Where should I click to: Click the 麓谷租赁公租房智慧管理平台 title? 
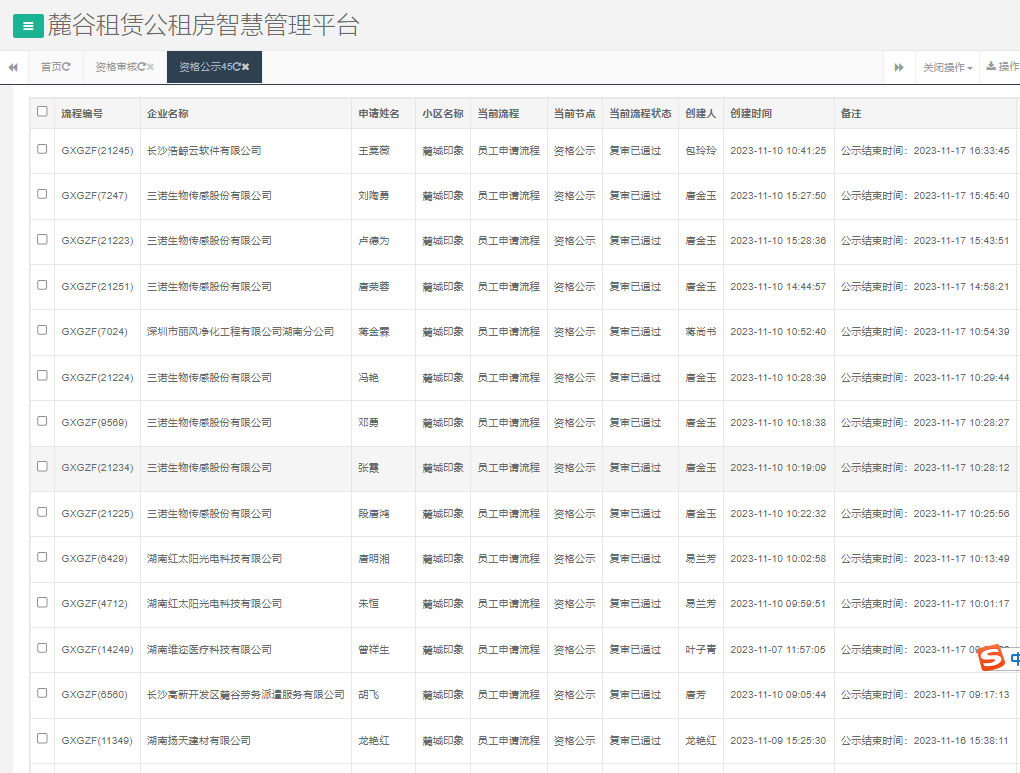coord(200,25)
